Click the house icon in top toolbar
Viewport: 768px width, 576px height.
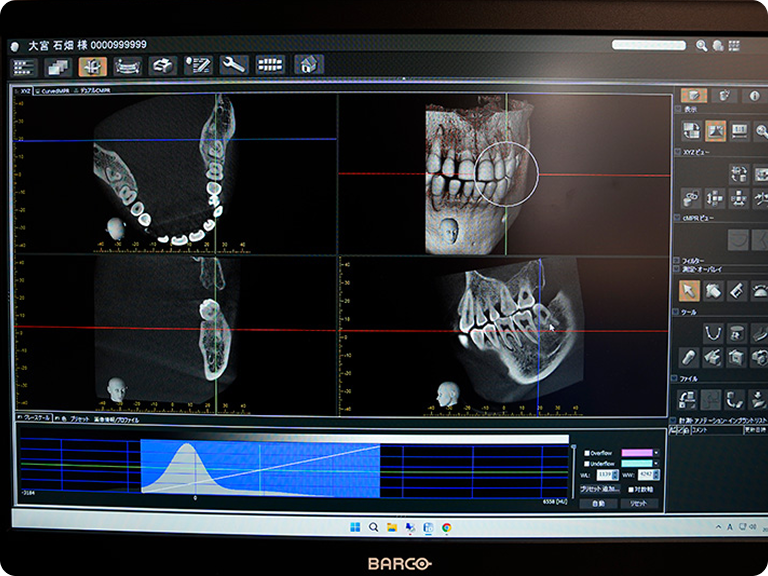[x=309, y=65]
